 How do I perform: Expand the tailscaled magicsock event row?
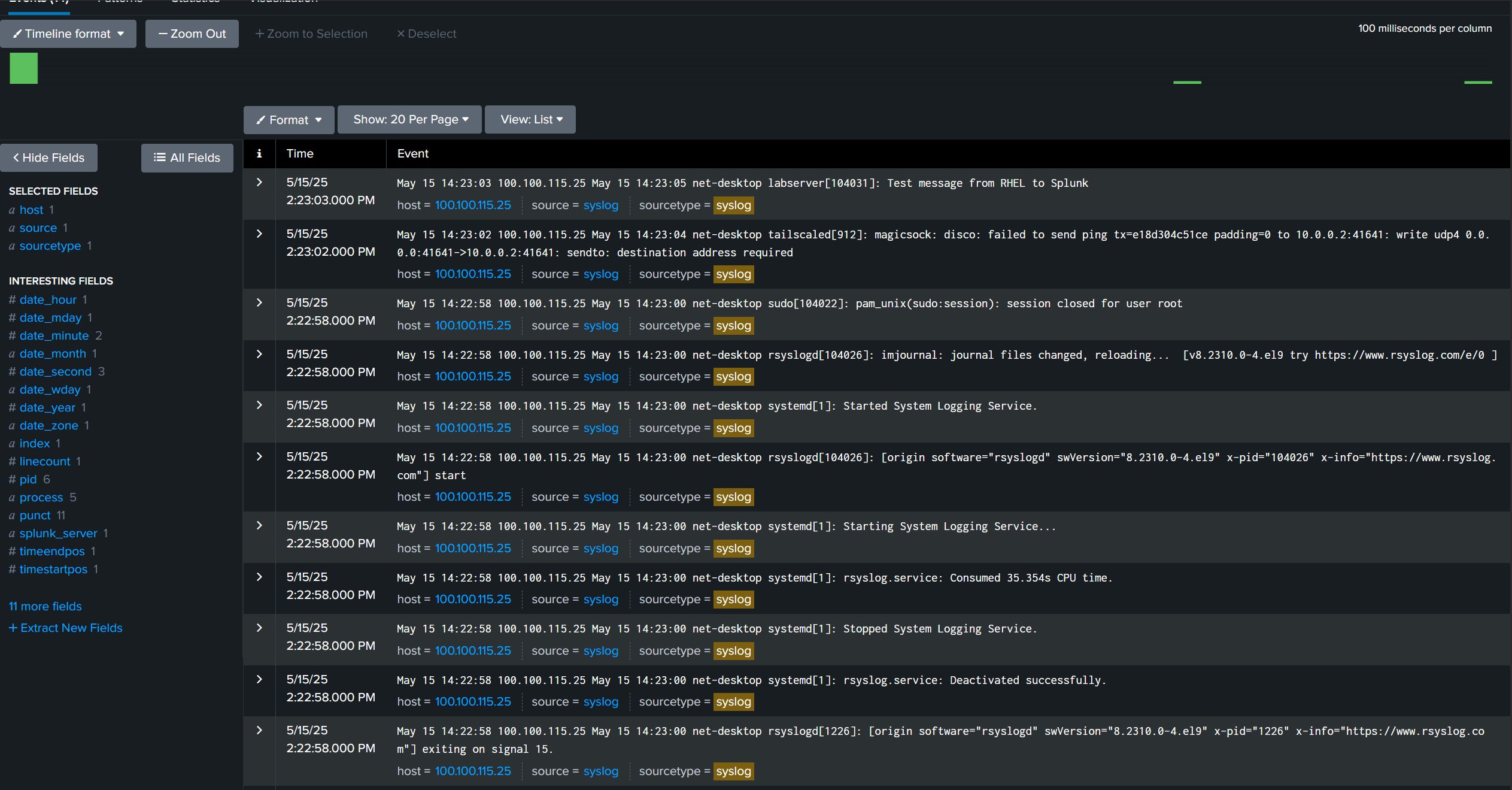point(259,234)
